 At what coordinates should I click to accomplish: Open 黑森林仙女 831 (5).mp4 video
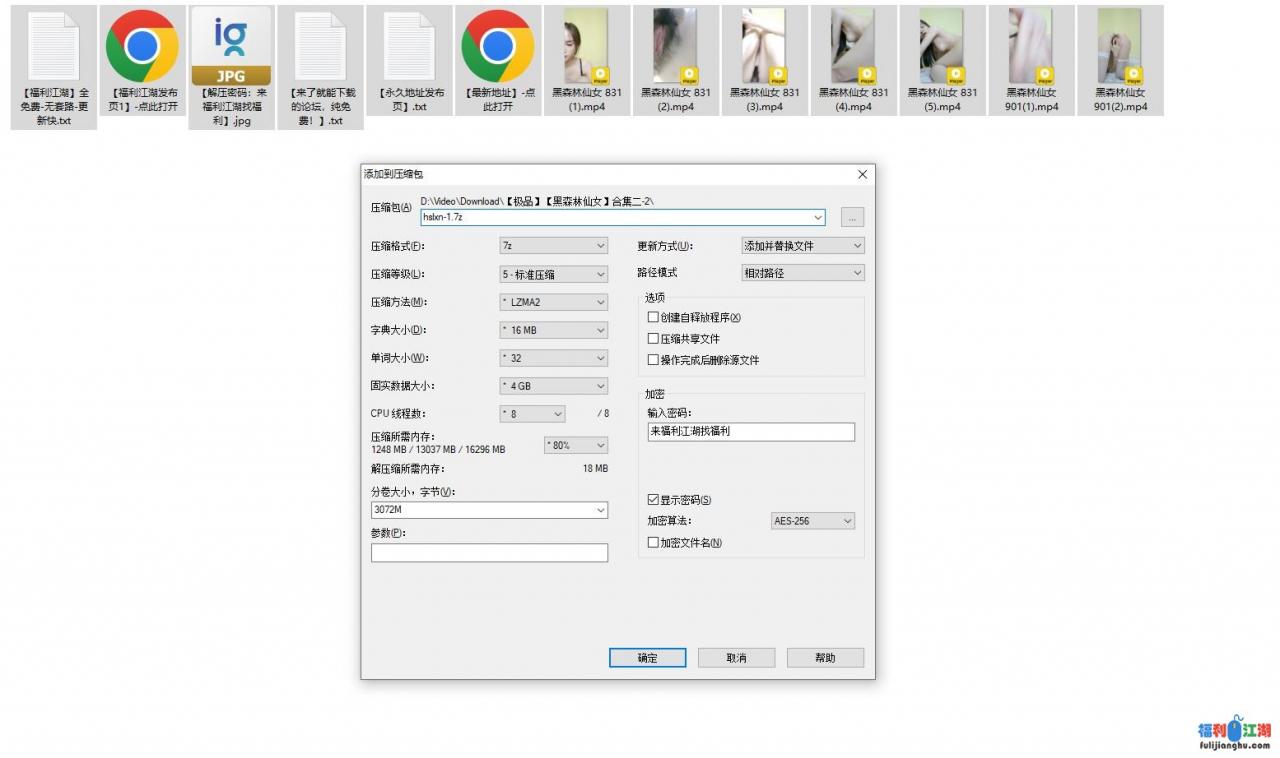coord(943,45)
